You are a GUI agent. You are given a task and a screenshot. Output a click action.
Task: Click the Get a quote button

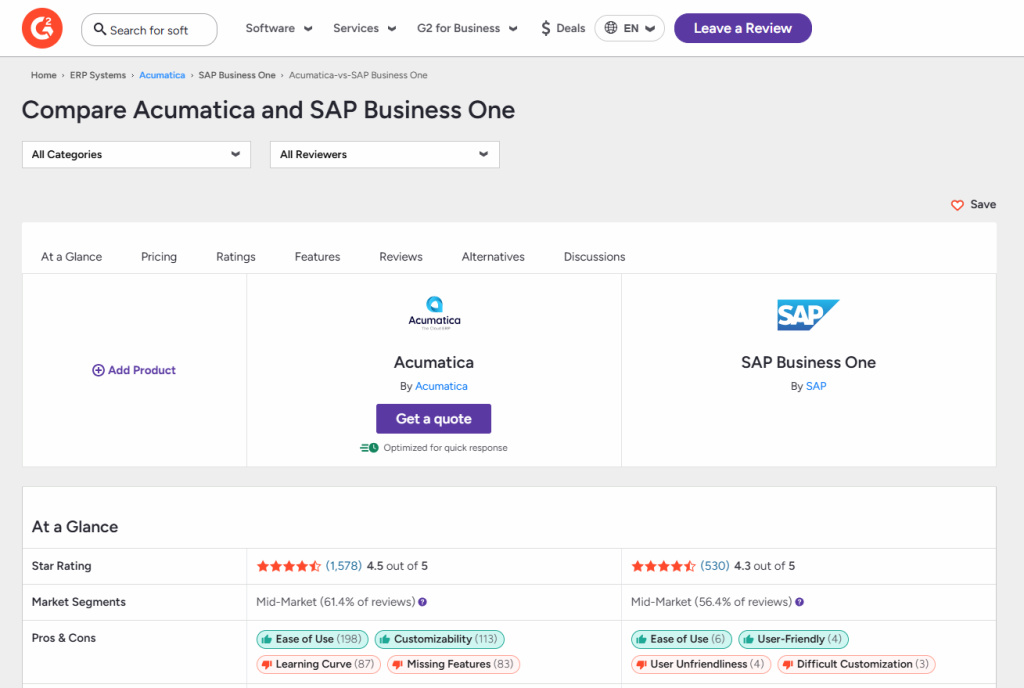pos(433,418)
